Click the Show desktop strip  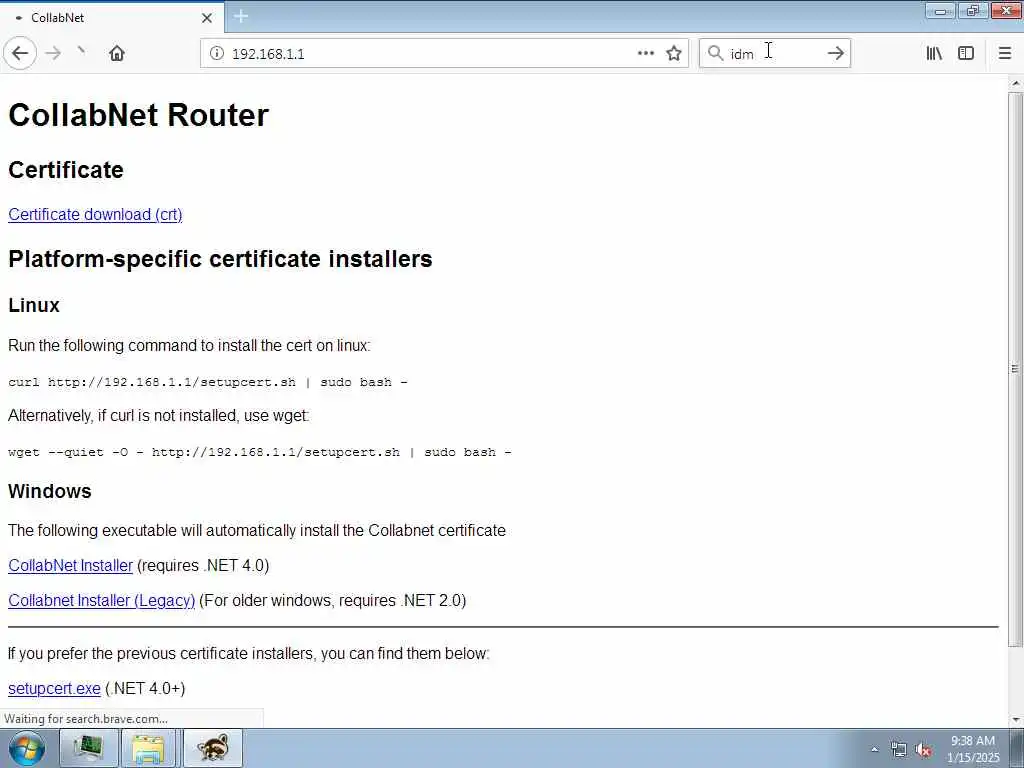point(1017,748)
